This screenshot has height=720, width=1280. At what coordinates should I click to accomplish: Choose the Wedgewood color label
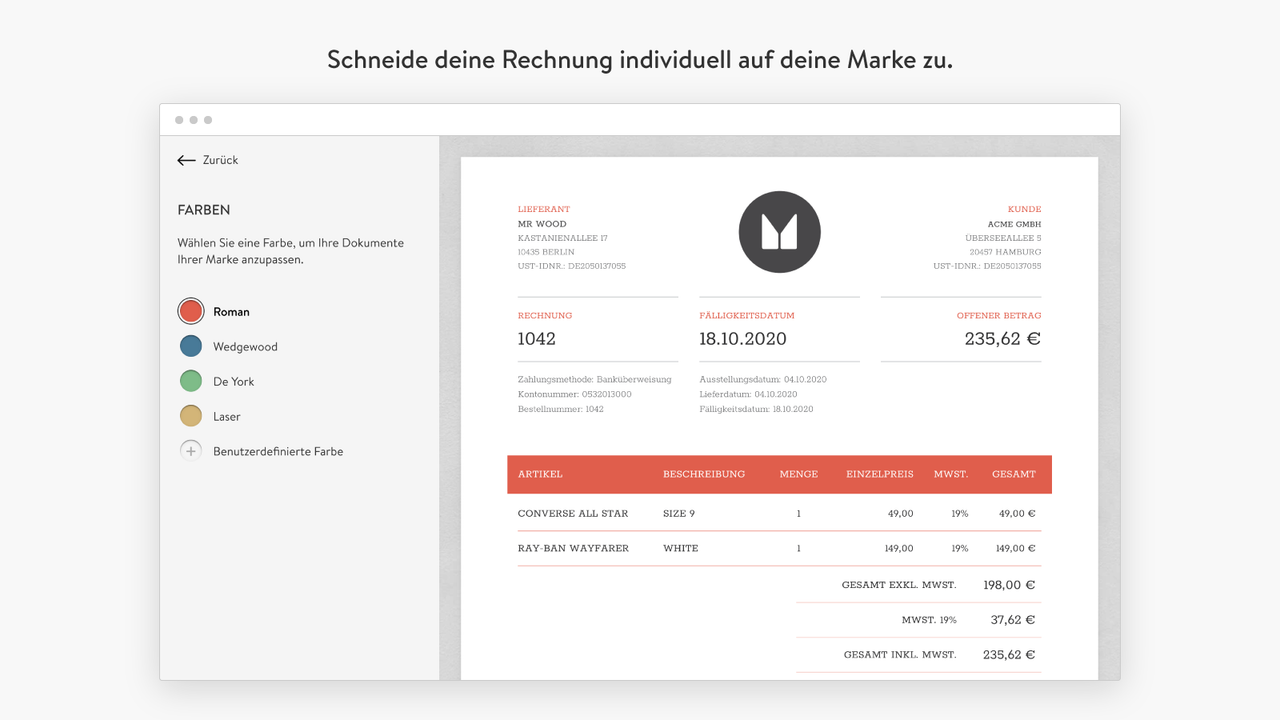pos(245,347)
